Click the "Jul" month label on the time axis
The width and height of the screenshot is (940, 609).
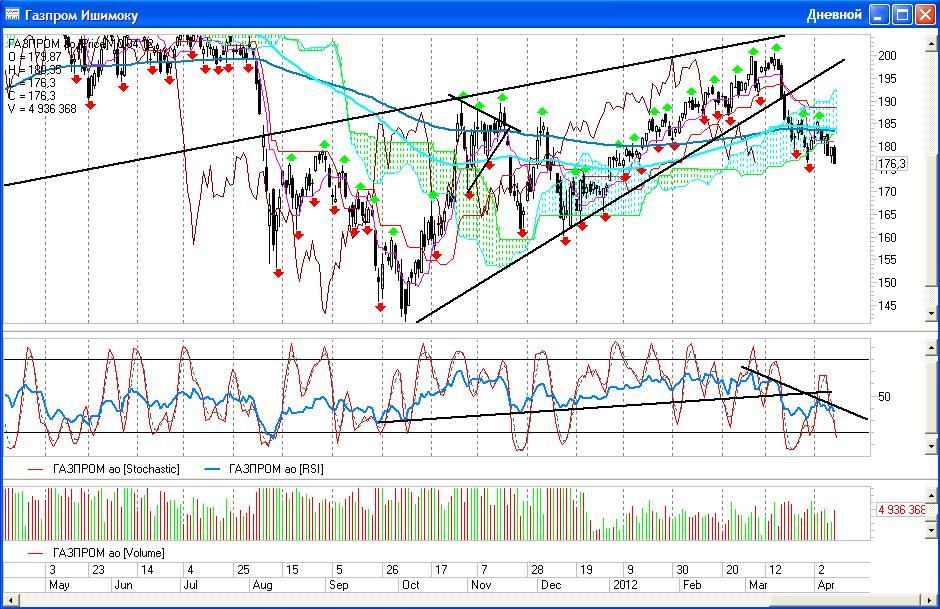[190, 585]
